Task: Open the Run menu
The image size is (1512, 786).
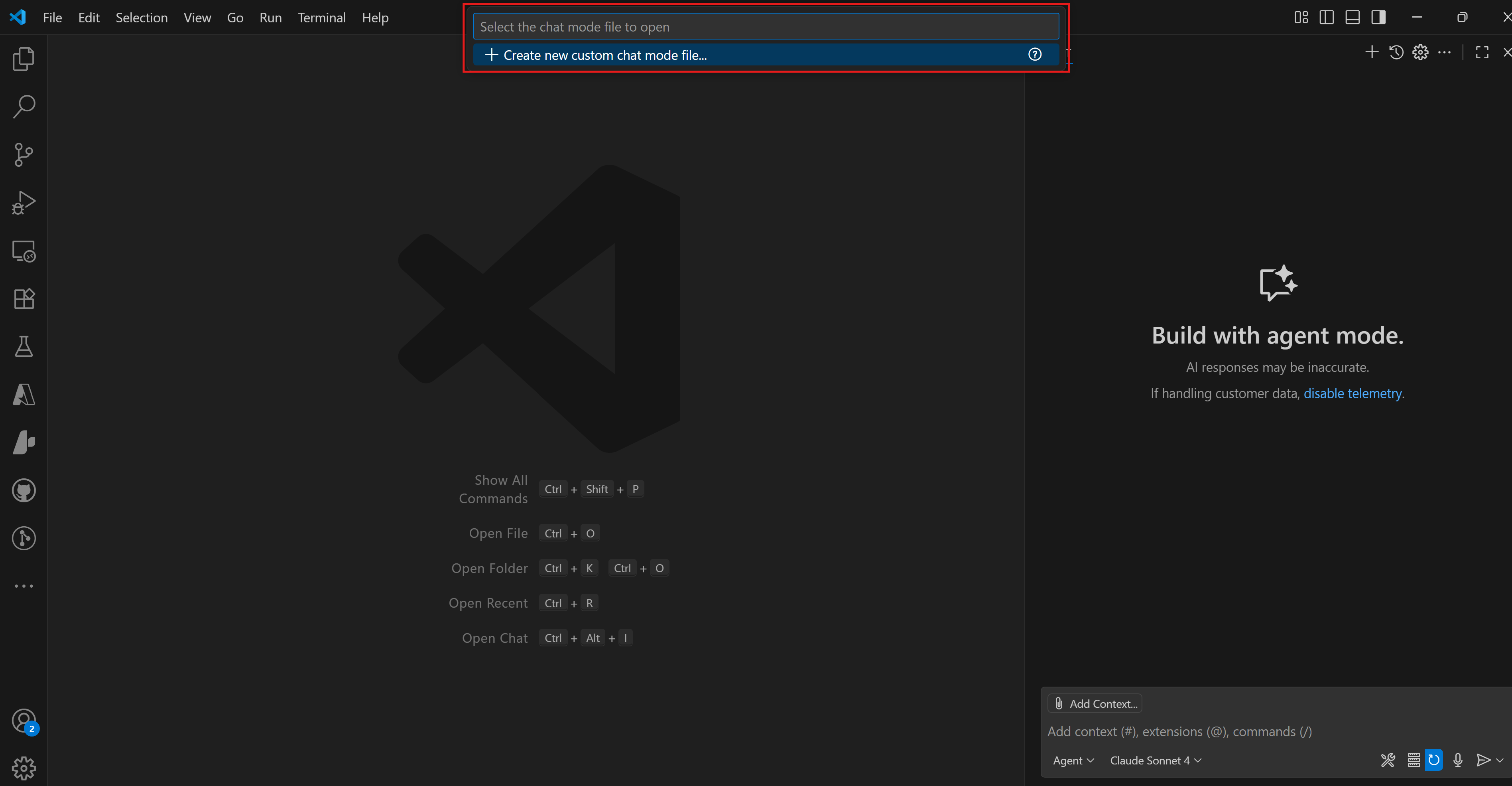Action: coord(271,18)
